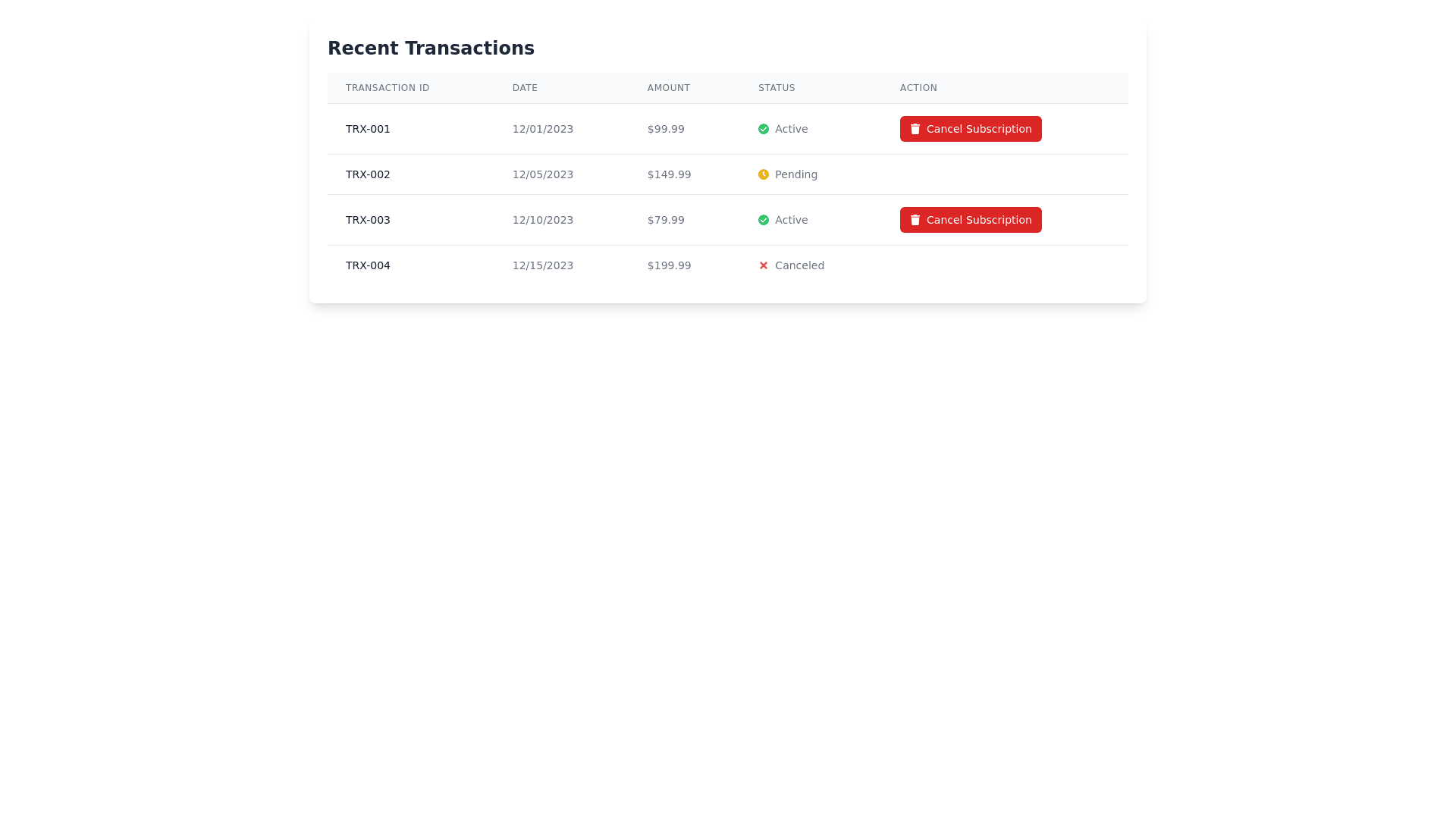1456x819 pixels.
Task: Click the $149.99 amount
Action: pos(669,174)
